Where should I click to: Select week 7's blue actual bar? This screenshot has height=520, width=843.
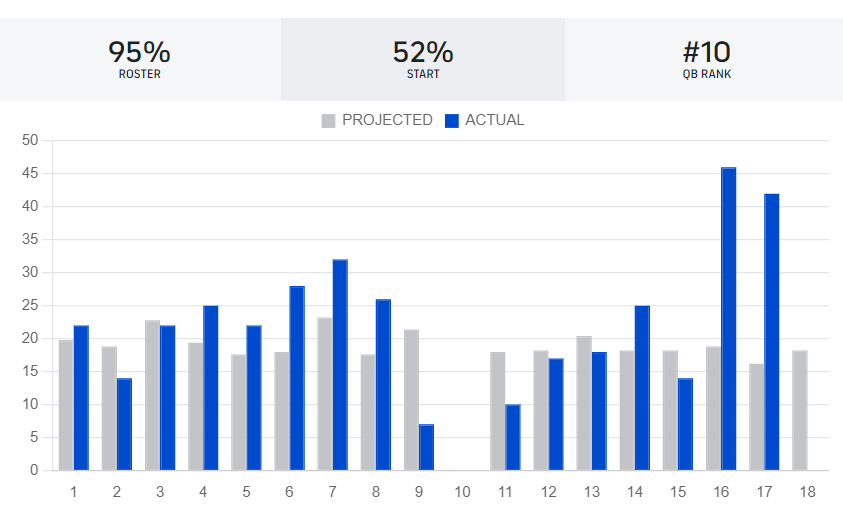point(340,365)
